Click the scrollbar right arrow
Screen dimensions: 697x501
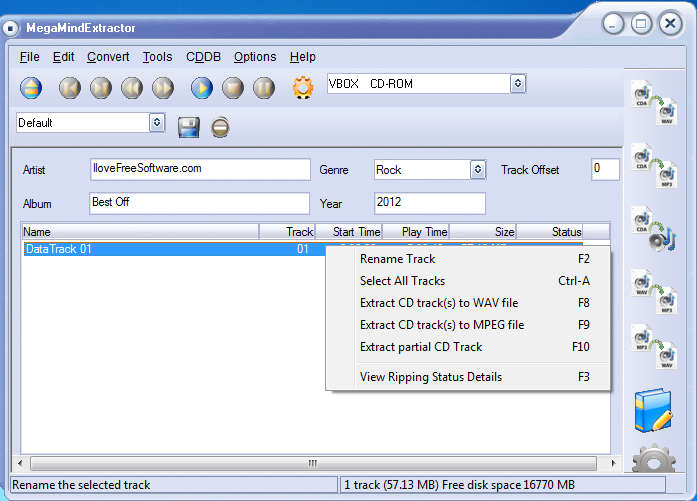[613, 463]
